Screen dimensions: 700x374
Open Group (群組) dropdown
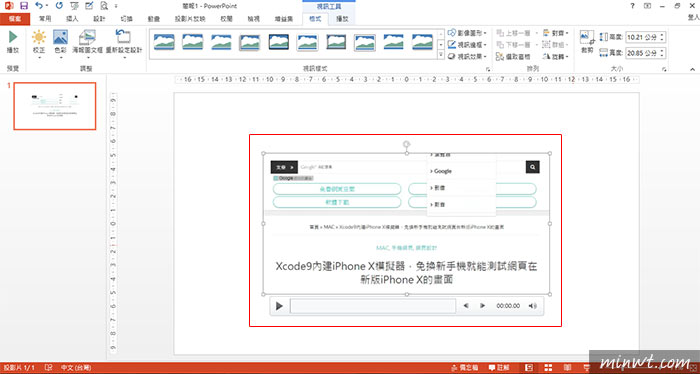coord(555,45)
